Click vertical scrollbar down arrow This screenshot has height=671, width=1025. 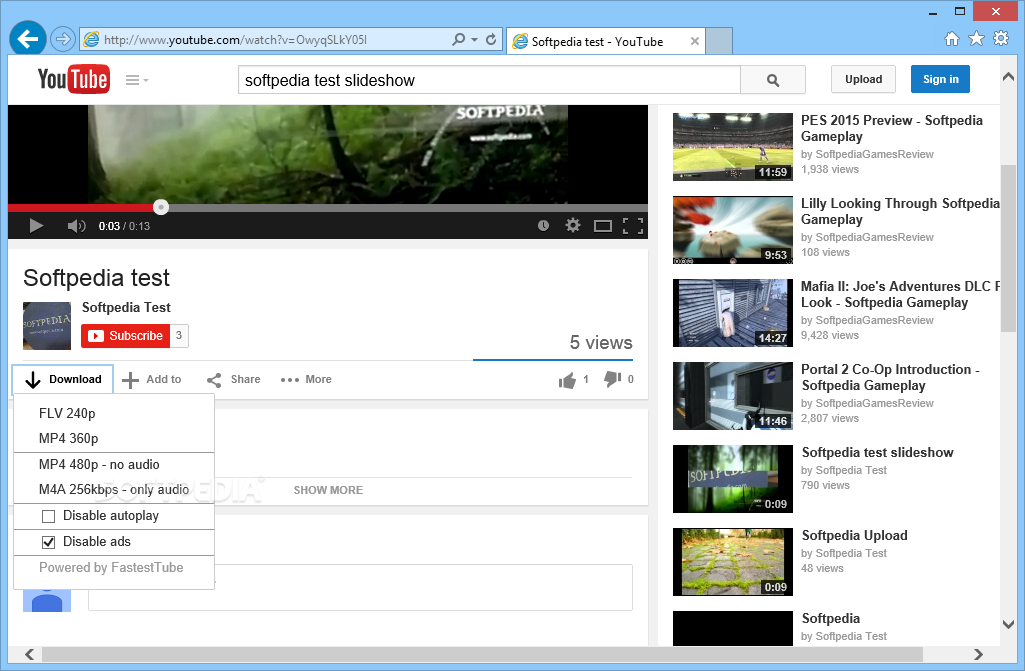[1009, 625]
